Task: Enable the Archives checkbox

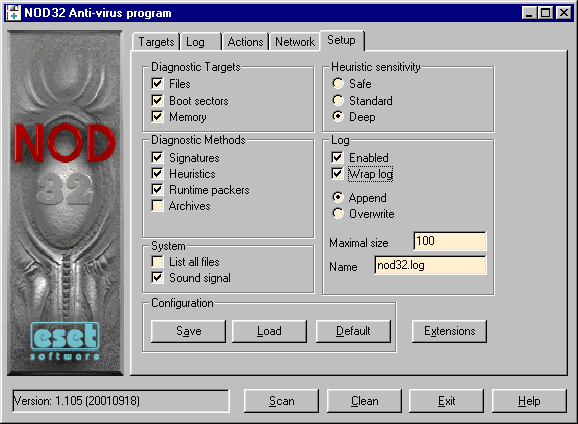Action: pyautogui.click(x=157, y=205)
